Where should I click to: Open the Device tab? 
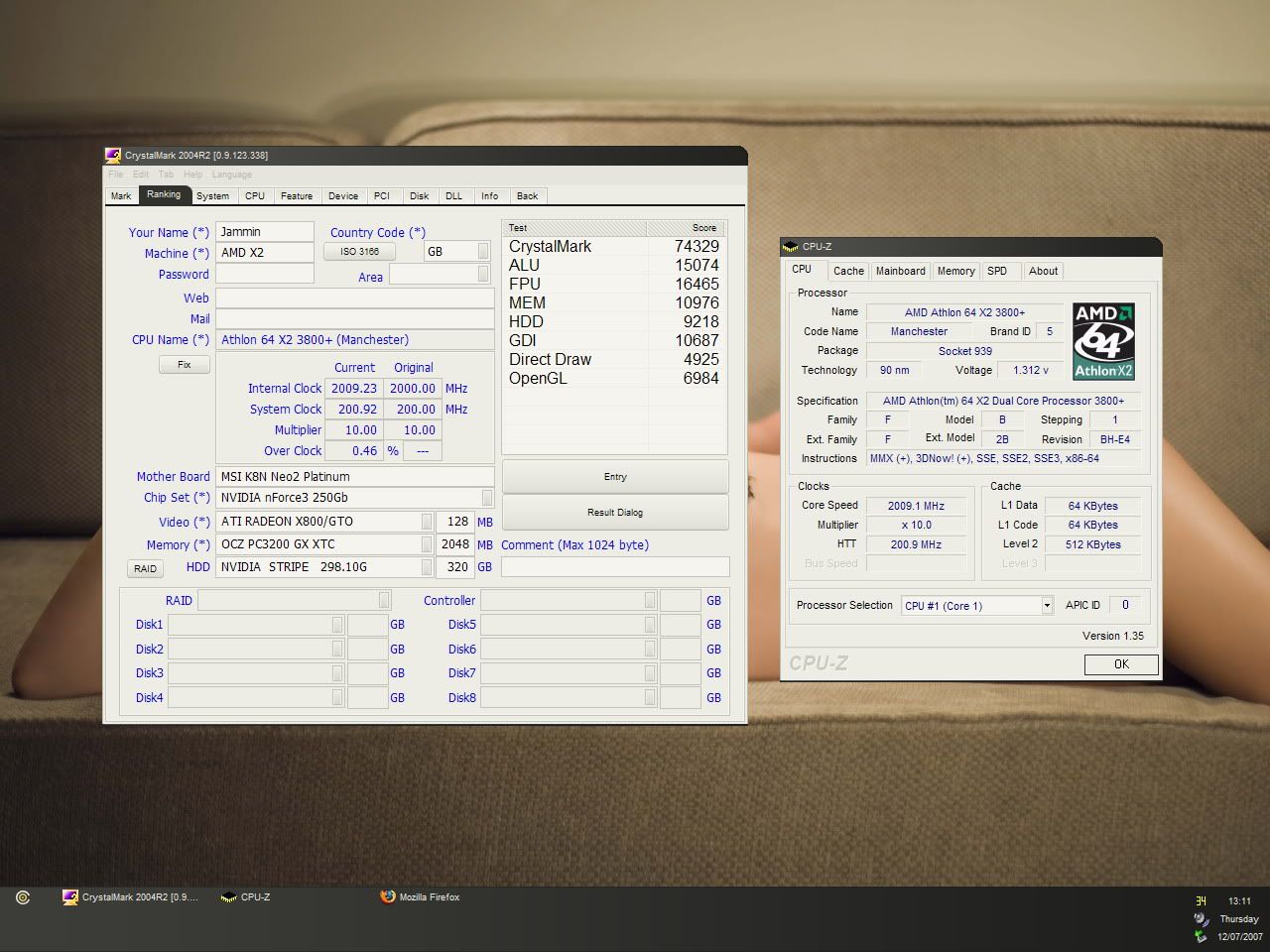pyautogui.click(x=343, y=196)
